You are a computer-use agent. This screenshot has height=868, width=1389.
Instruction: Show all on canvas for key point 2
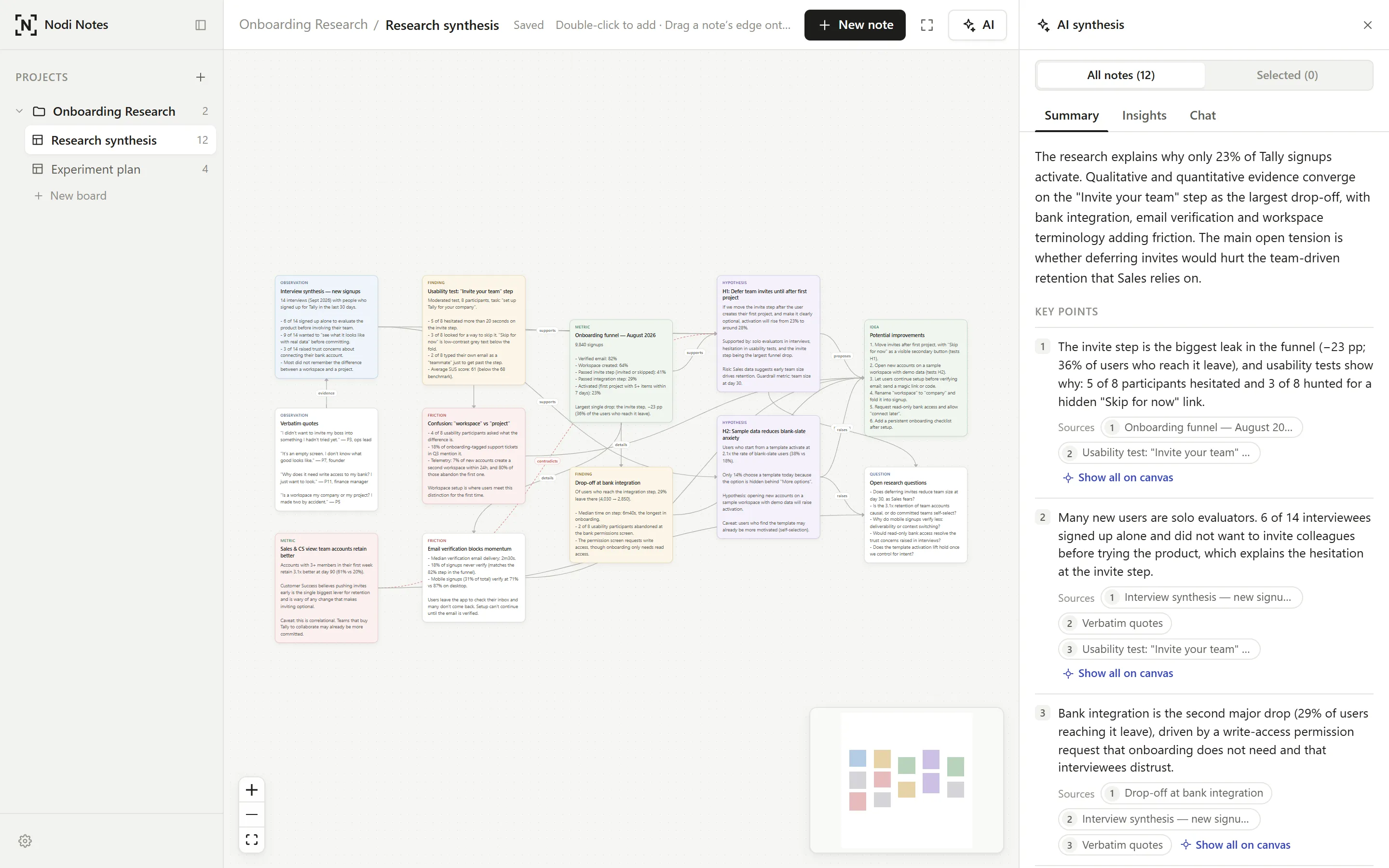point(1117,673)
